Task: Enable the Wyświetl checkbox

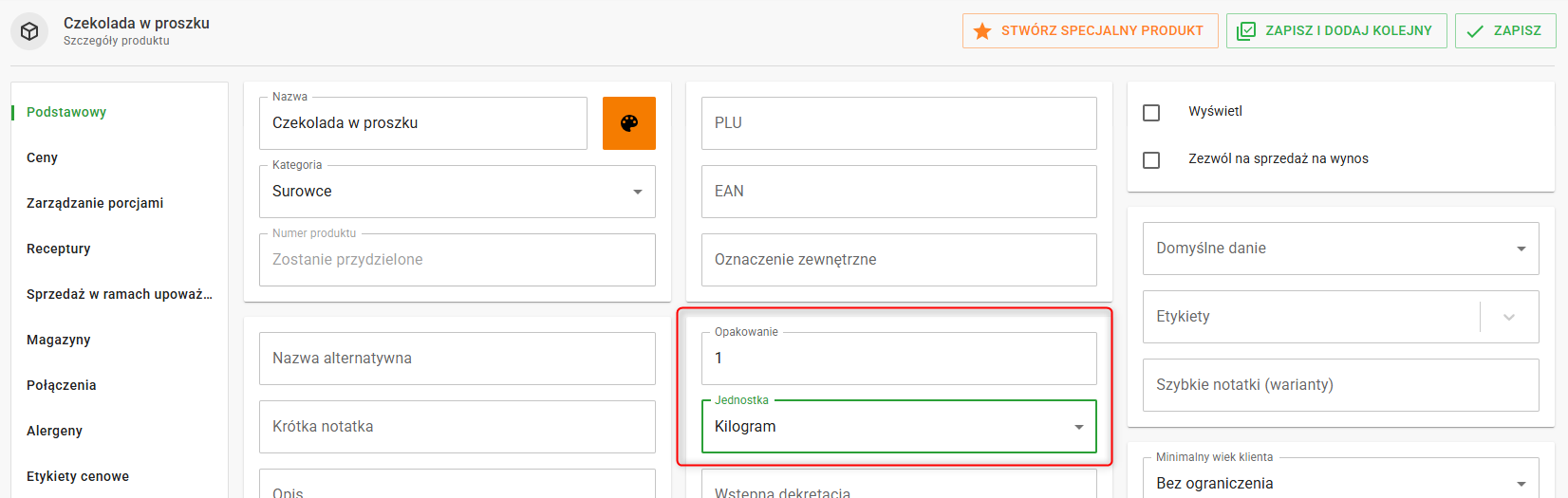Action: point(1151,113)
